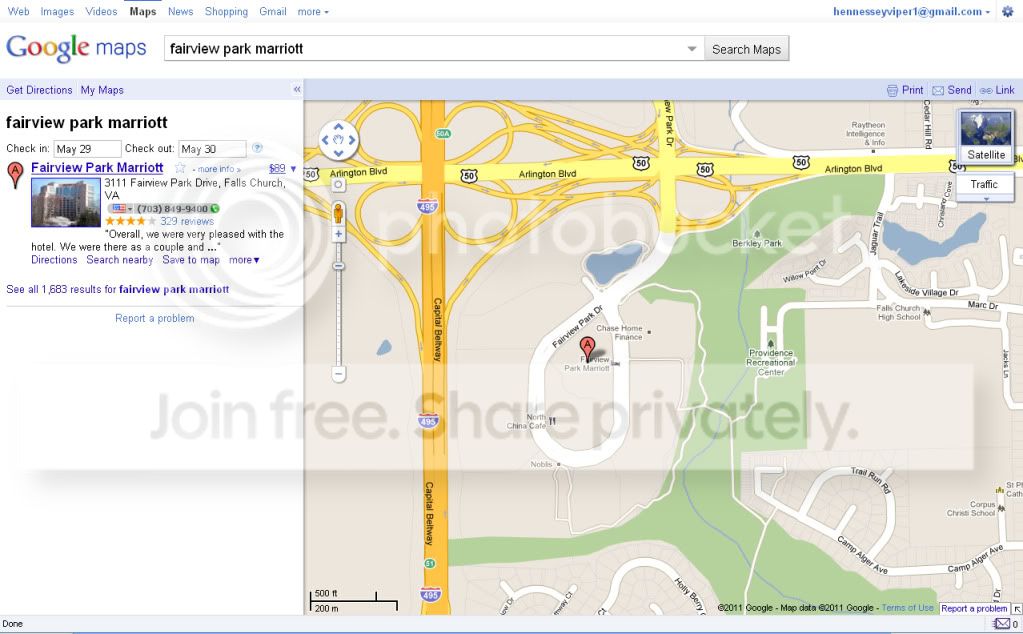Open the Get Directions link
This screenshot has width=1023, height=634.
pyautogui.click(x=39, y=90)
